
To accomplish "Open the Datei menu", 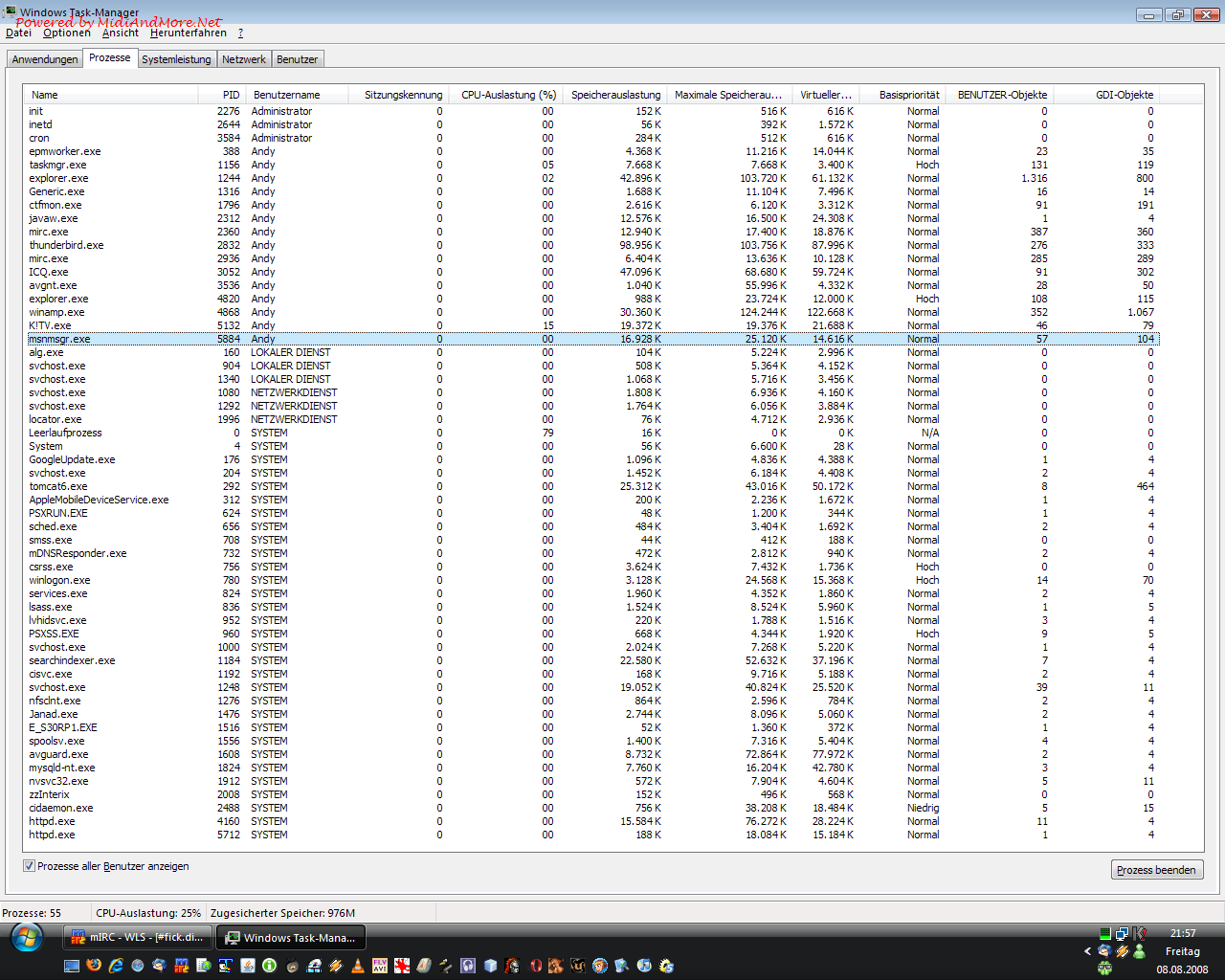I will coord(18,33).
